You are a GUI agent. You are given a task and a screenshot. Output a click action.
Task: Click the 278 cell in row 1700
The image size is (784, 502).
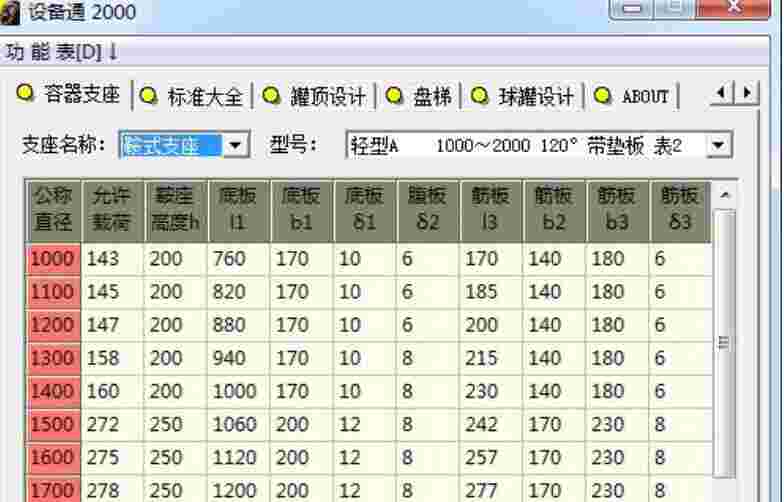112,490
